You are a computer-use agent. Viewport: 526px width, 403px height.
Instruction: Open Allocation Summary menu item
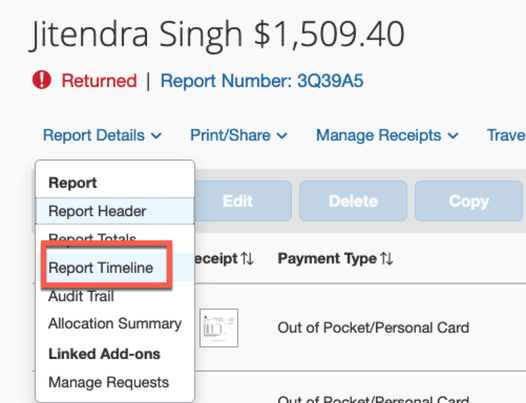pos(115,323)
